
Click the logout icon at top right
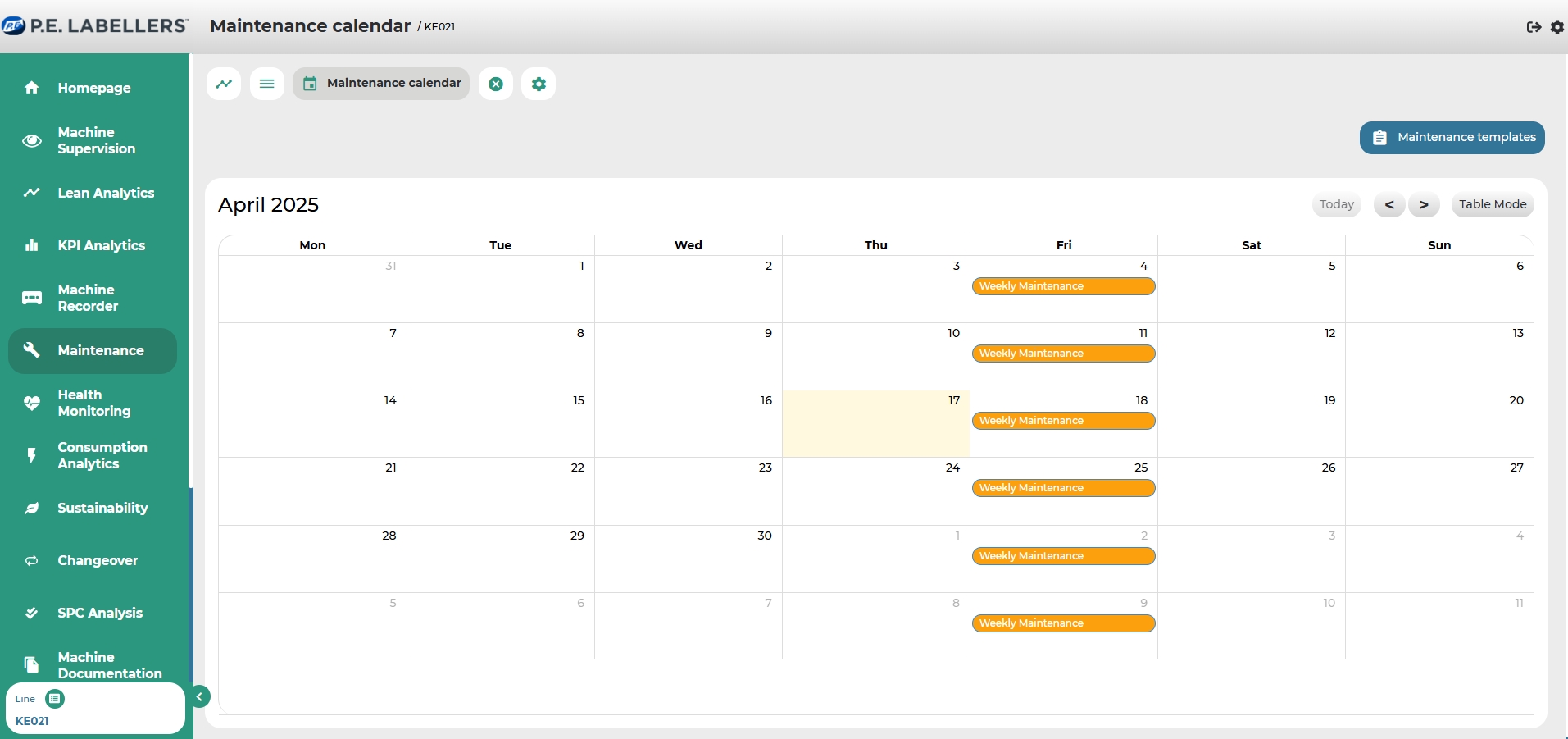tap(1534, 27)
